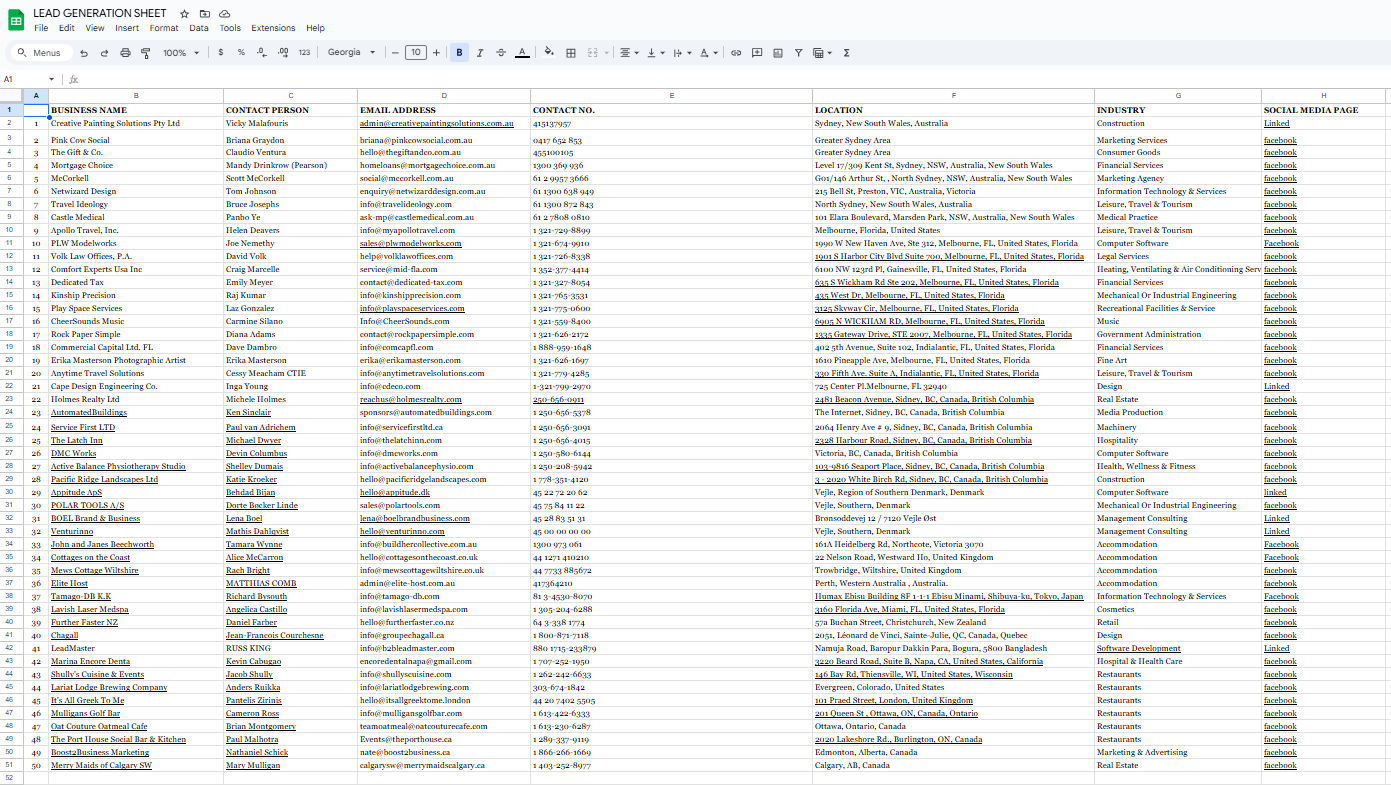Image resolution: width=1391 pixels, height=785 pixels.
Task: Click the Menus search box
Action: point(39,53)
